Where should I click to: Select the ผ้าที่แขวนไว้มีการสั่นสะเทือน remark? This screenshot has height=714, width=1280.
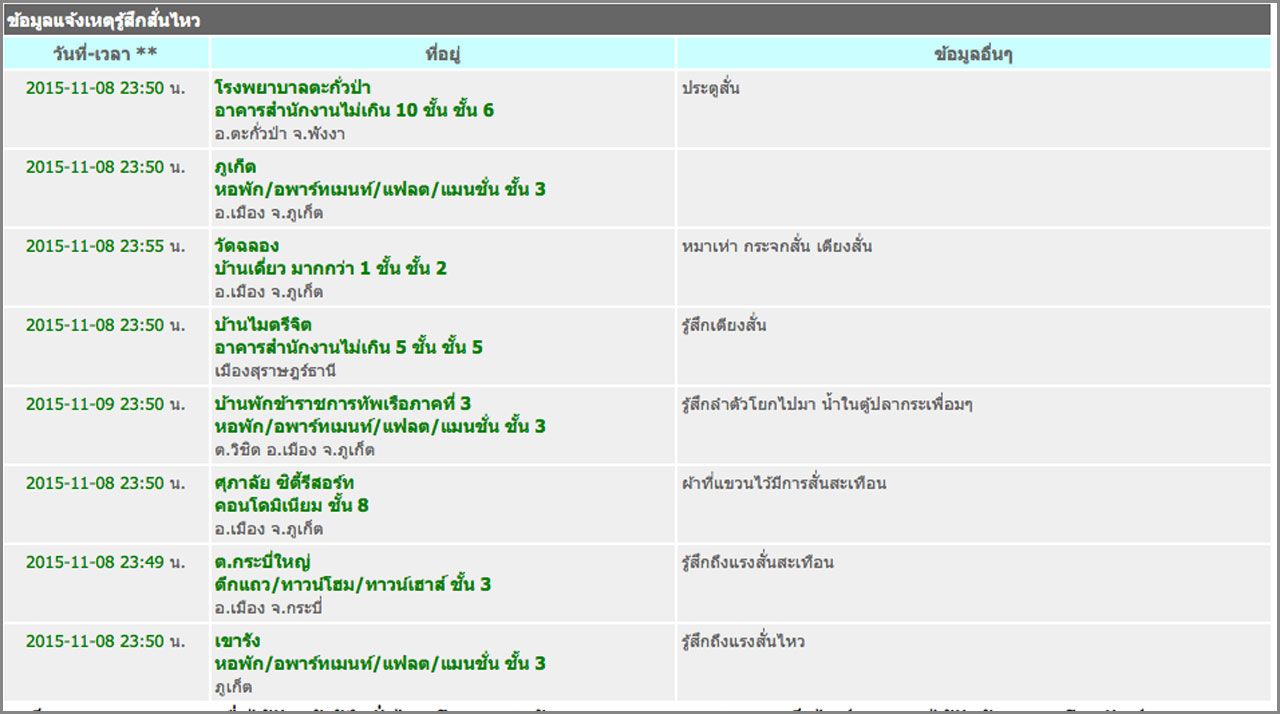click(784, 483)
